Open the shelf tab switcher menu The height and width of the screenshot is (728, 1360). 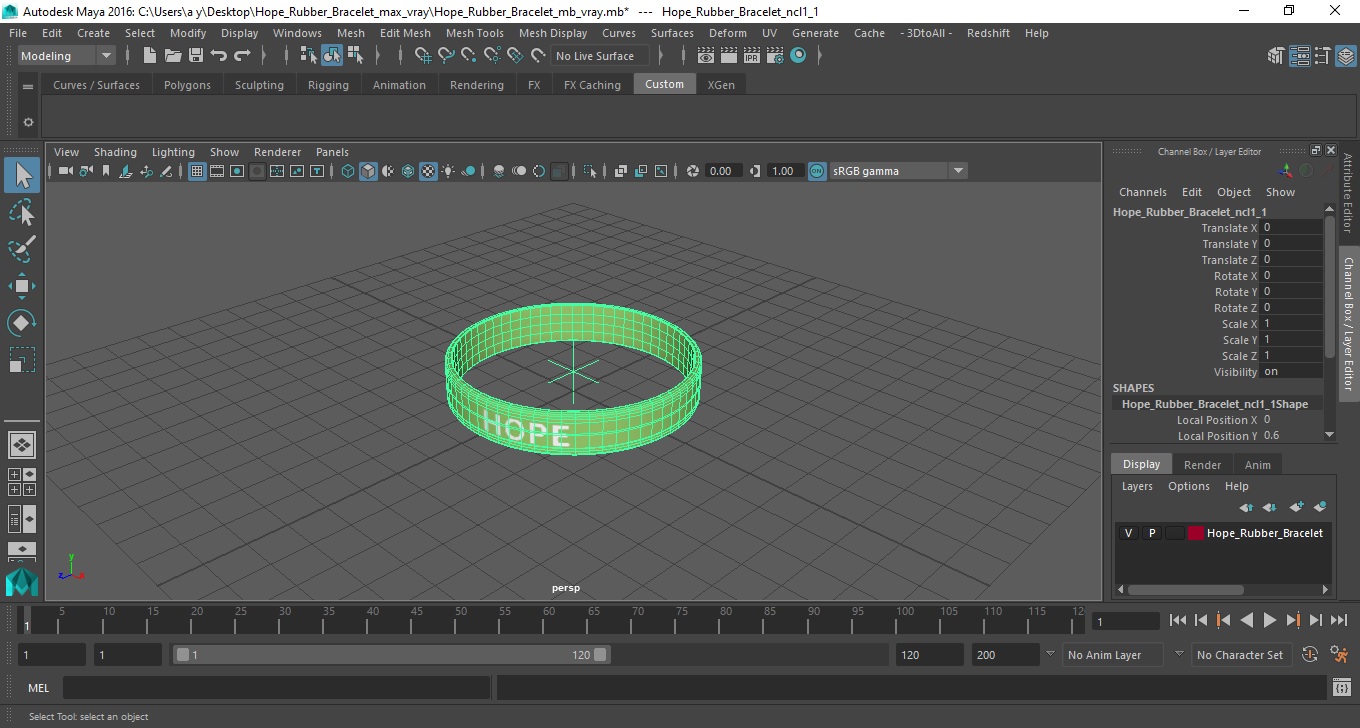click(x=28, y=86)
